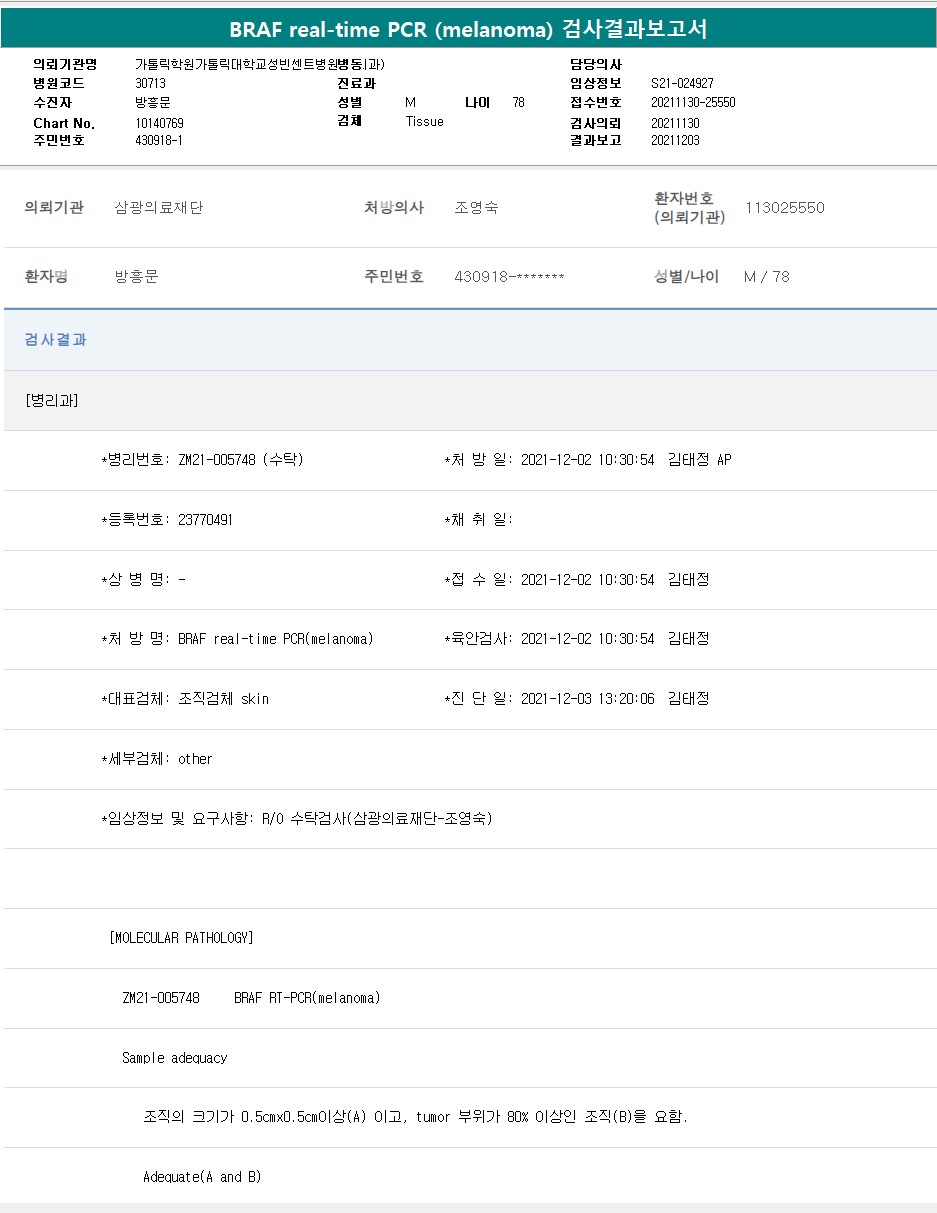This screenshot has width=937, height=1213.
Task: Select clinical info value S21-024927
Action: 682,84
